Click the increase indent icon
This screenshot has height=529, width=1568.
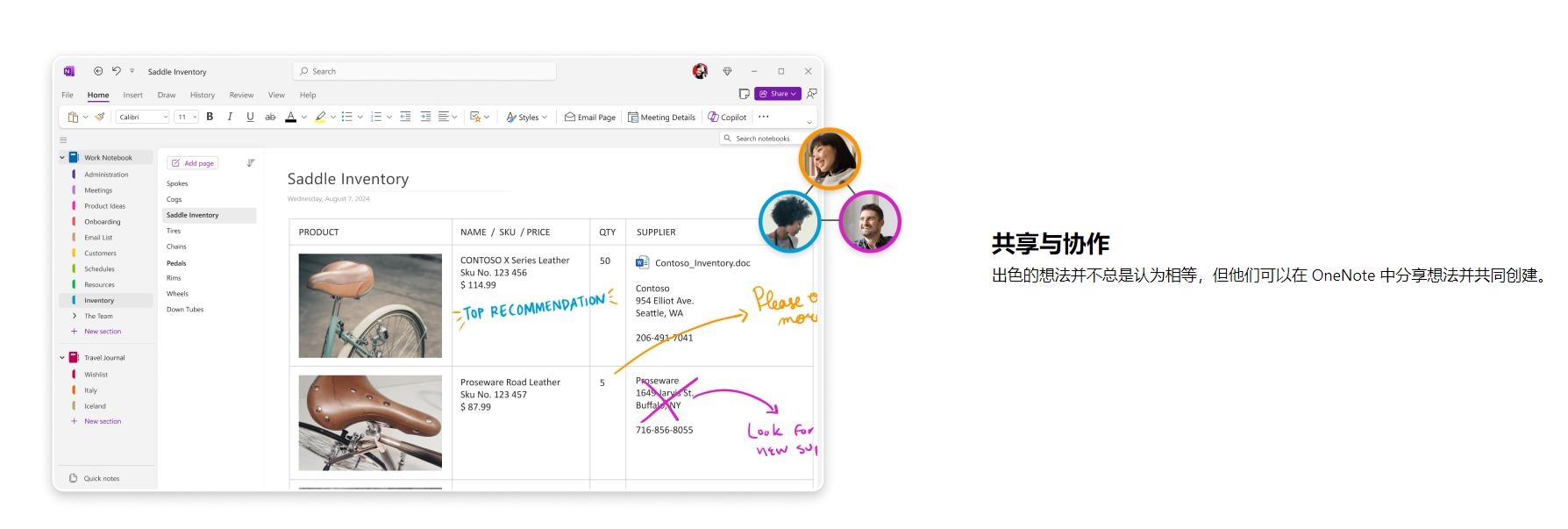(425, 117)
